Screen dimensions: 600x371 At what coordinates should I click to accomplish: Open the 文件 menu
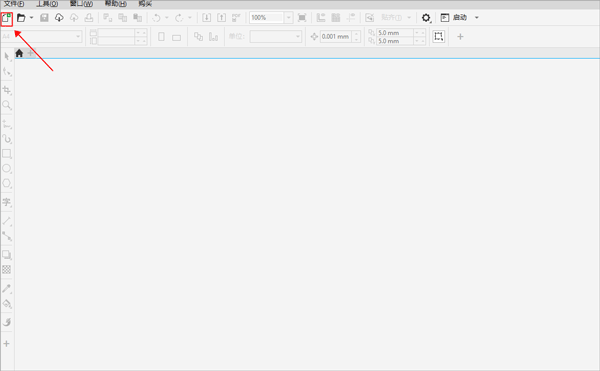point(14,4)
